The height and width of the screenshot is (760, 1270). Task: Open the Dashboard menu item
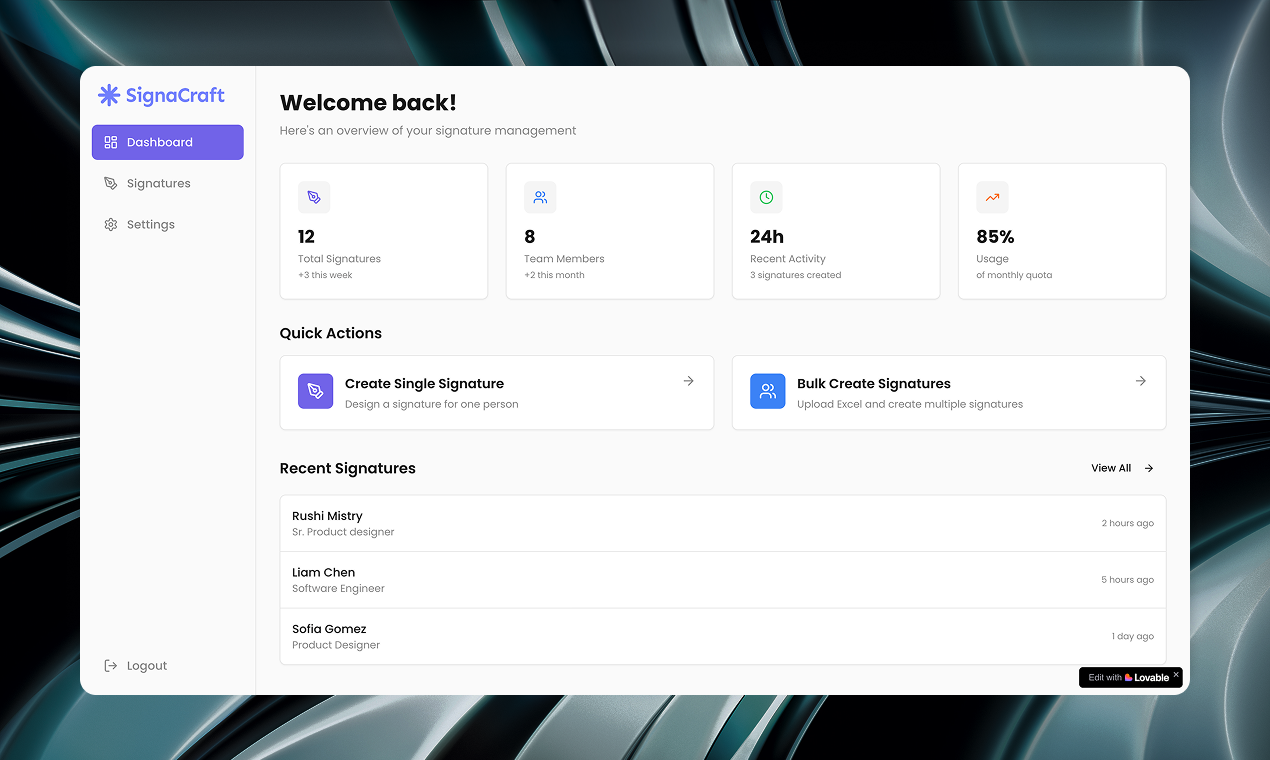pyautogui.click(x=167, y=142)
